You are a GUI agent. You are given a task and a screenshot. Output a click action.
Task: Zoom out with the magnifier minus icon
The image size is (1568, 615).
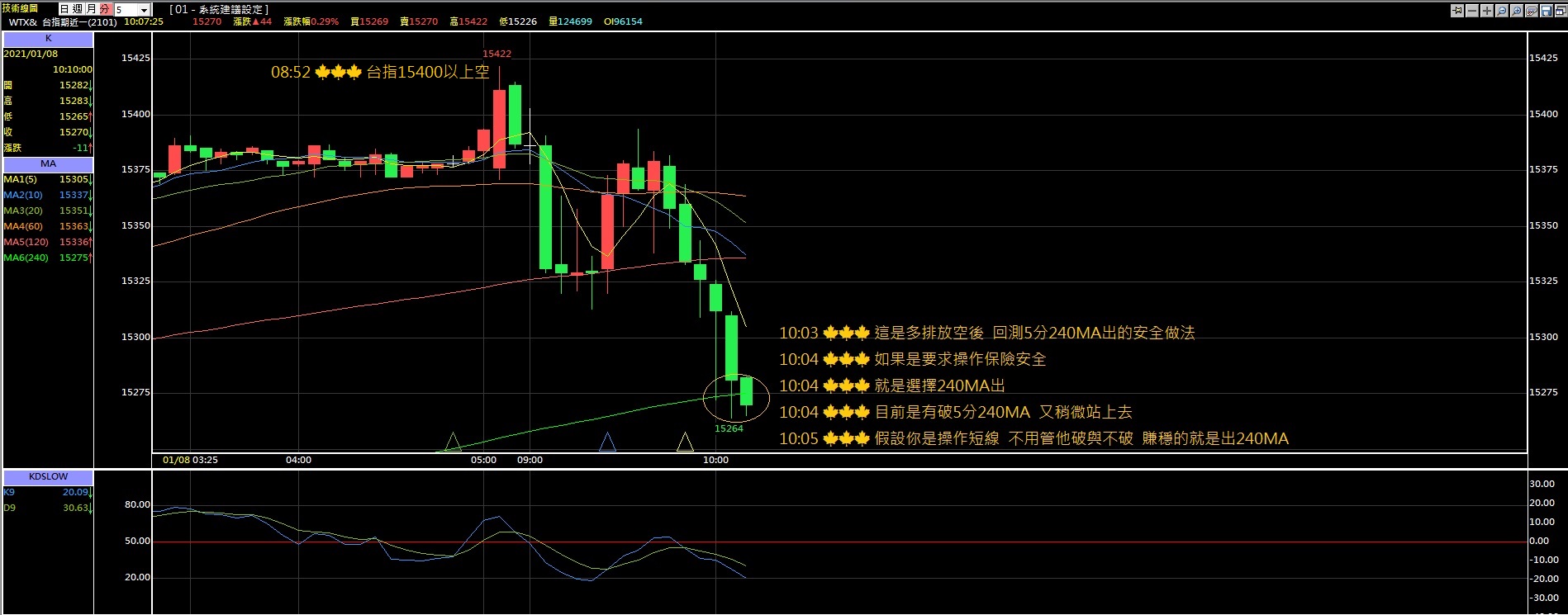(x=1502, y=11)
